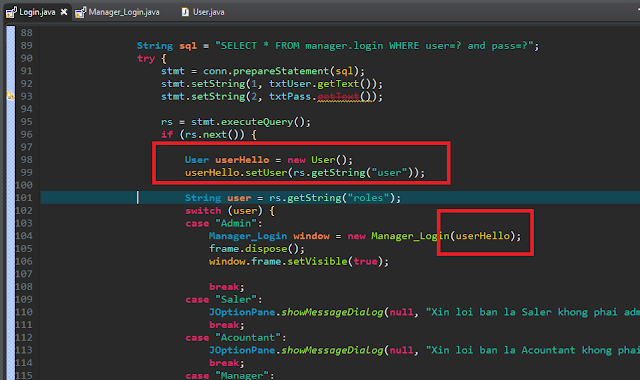
Task: Click the "roles" string on line 101
Action: (368, 198)
